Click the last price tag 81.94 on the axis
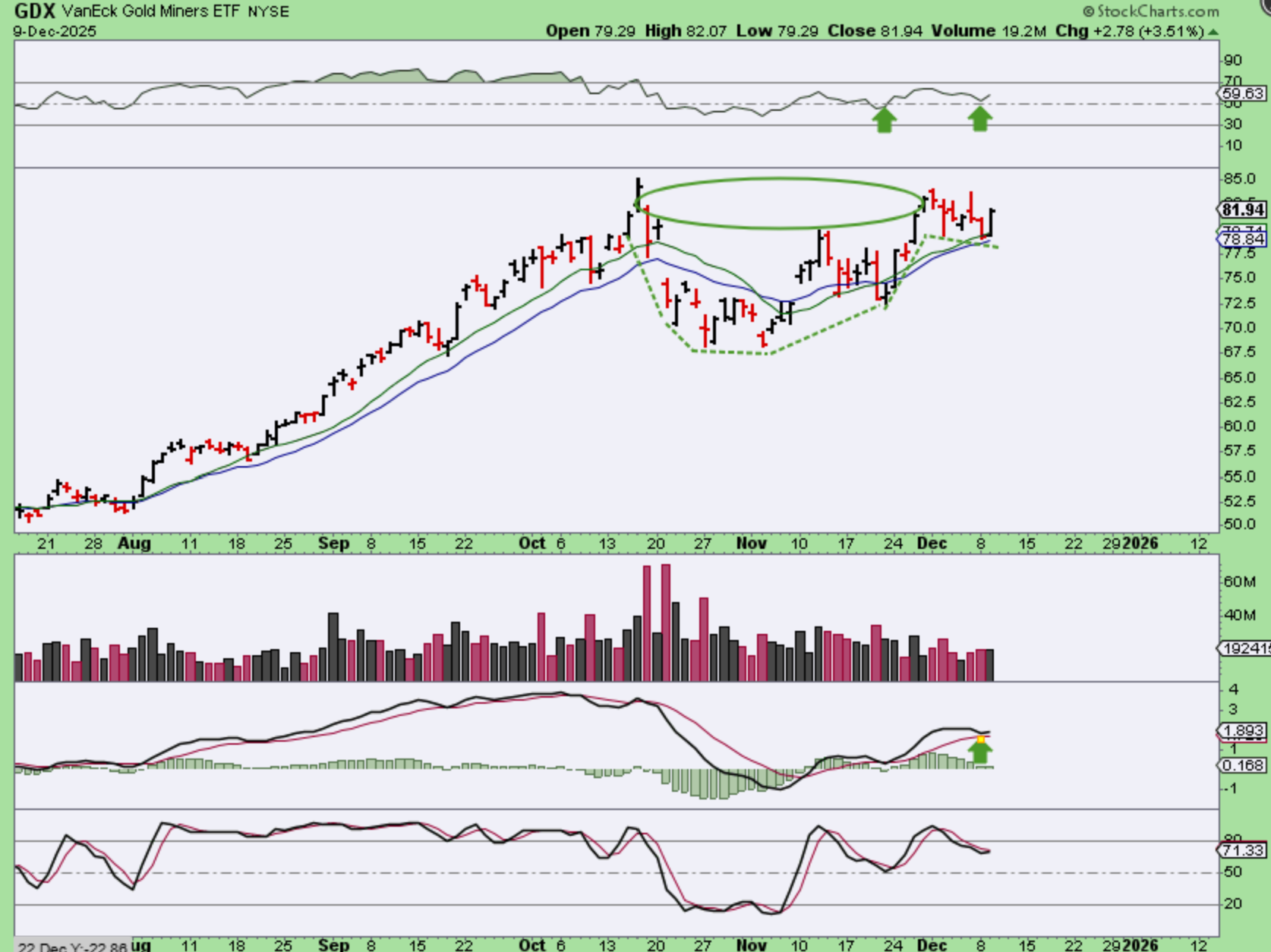Image resolution: width=1271 pixels, height=952 pixels. coord(1243,210)
